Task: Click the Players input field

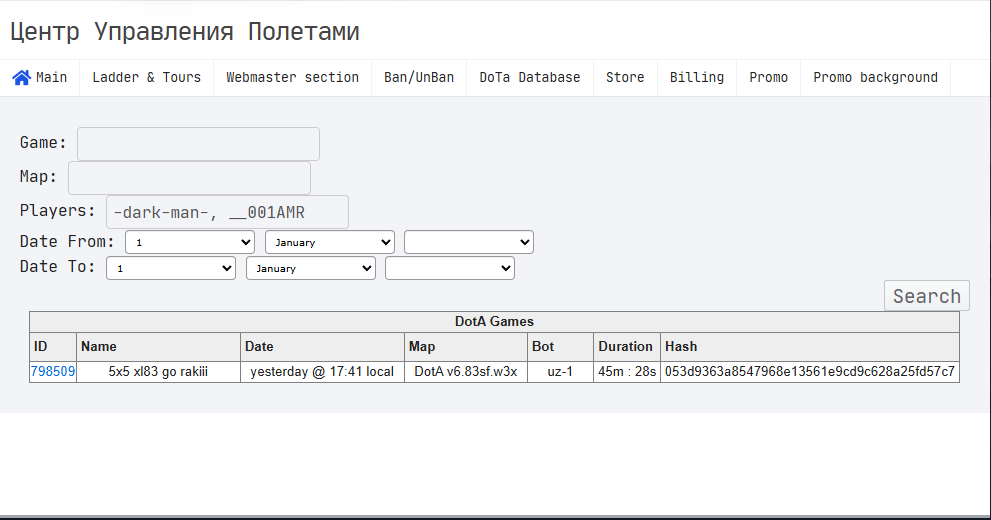Action: pyautogui.click(x=227, y=212)
